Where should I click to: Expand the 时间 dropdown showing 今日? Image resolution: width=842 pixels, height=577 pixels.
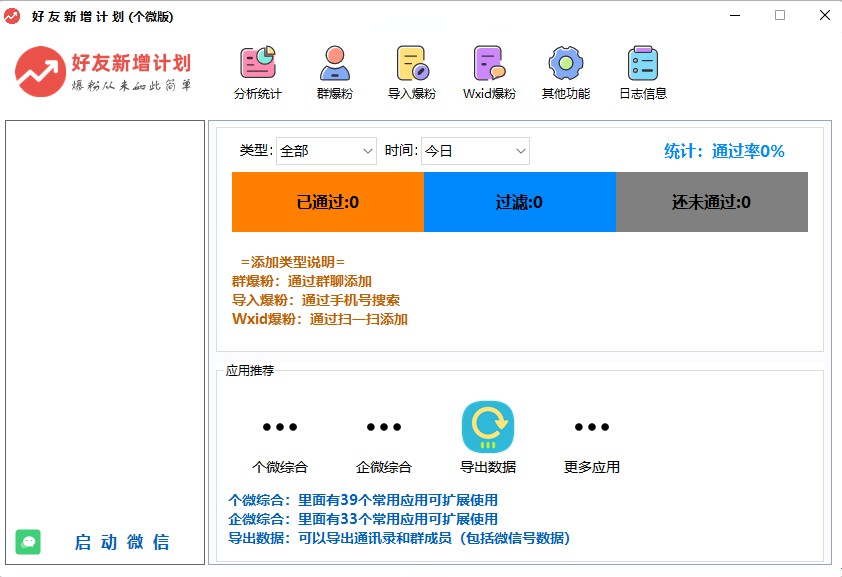coord(475,151)
